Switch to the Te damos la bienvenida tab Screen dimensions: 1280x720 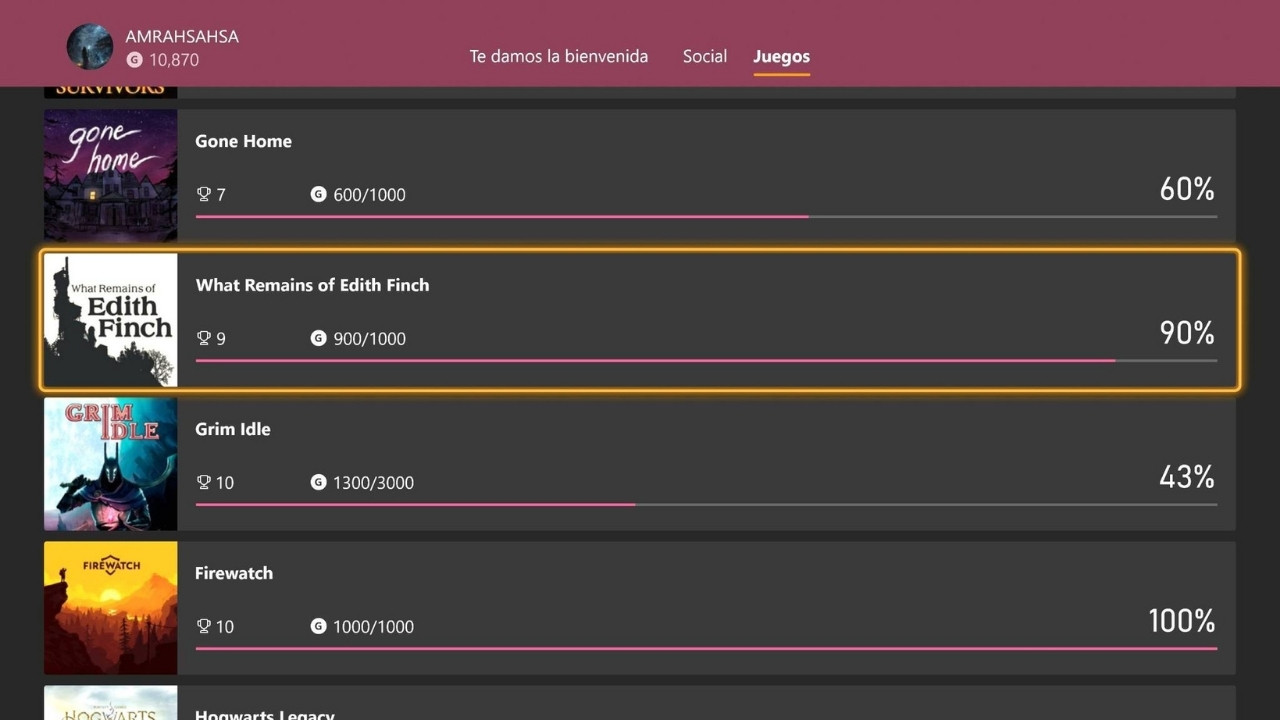pyautogui.click(x=558, y=57)
